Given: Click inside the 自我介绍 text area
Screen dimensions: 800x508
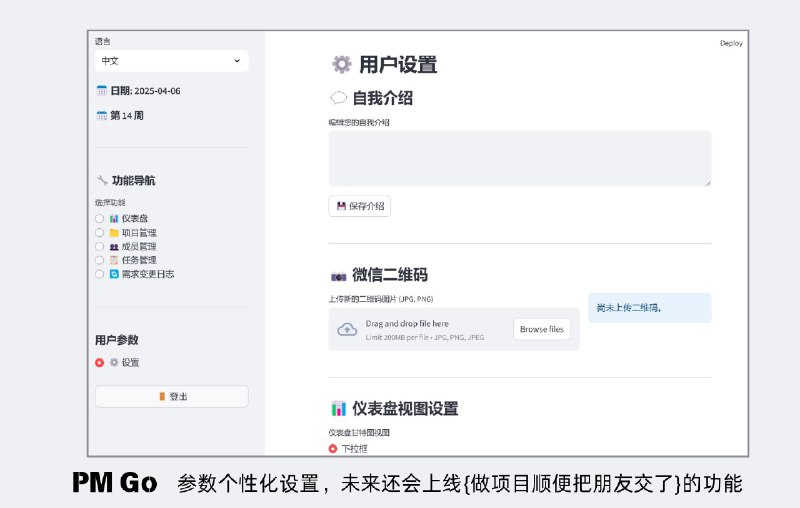Looking at the screenshot, I should coord(519,159).
